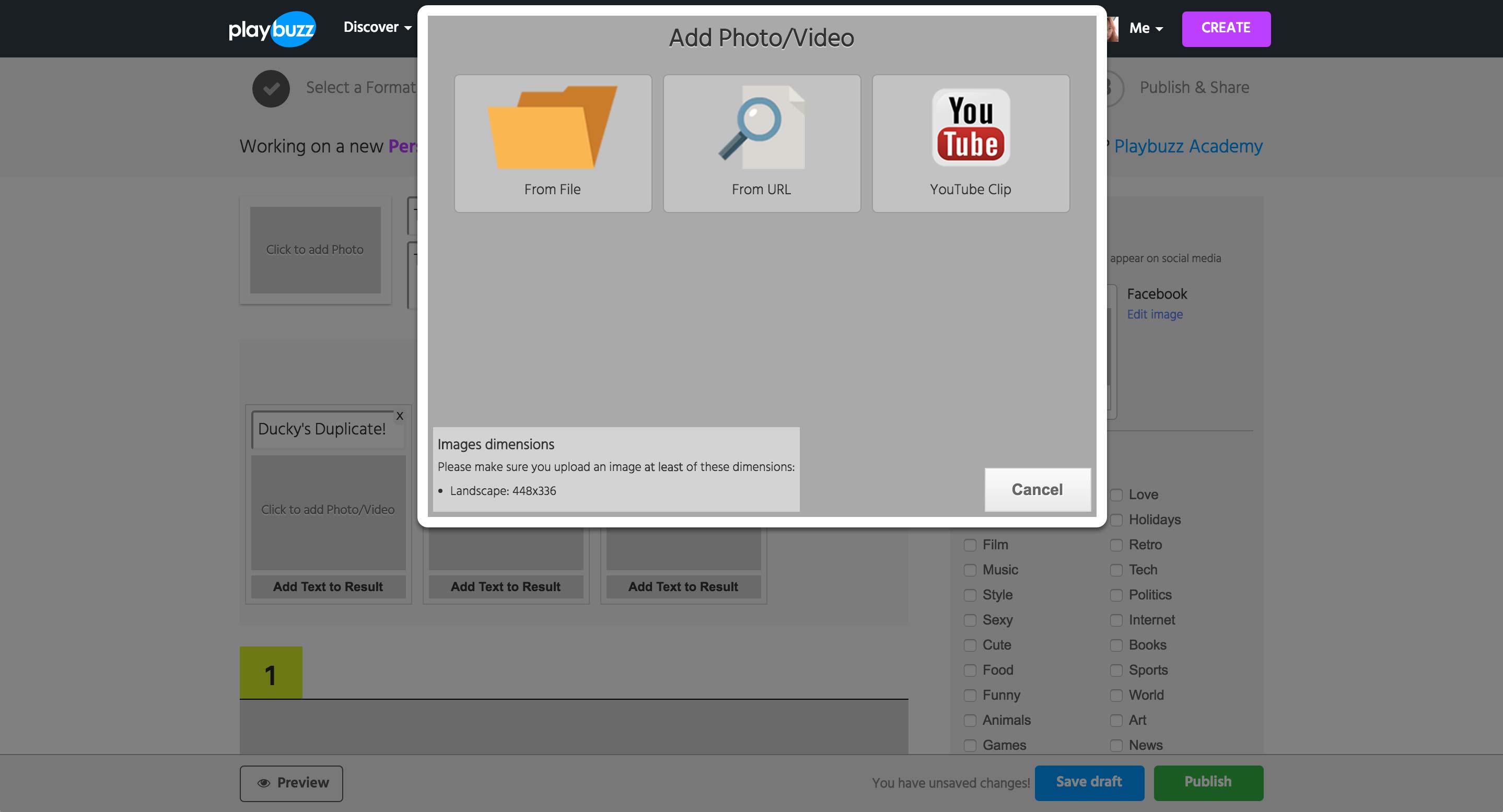Viewport: 1503px width, 812px height.
Task: Click the Playbuzz logo
Action: pyautogui.click(x=272, y=29)
